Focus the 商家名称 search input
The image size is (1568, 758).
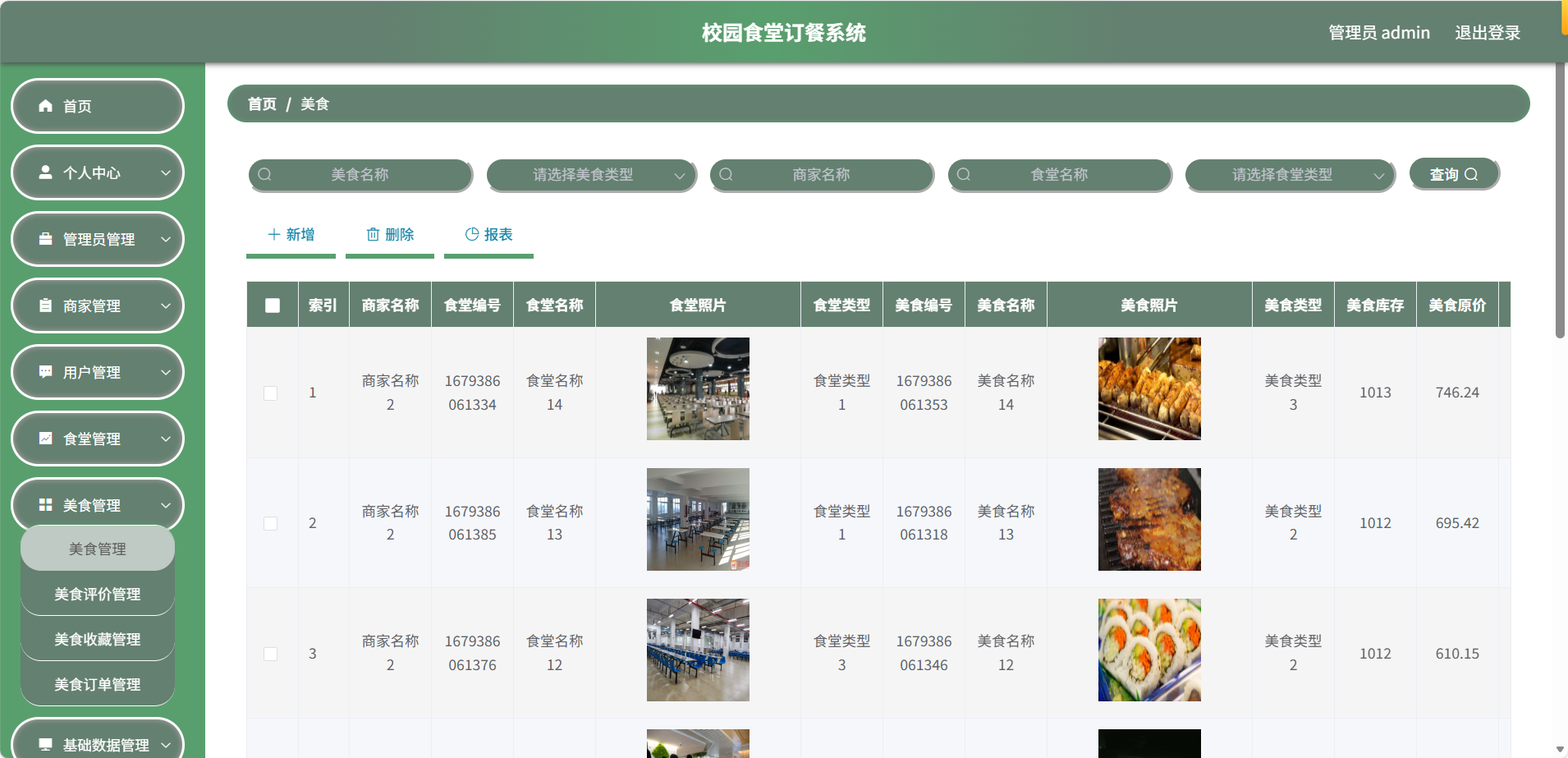click(x=822, y=174)
